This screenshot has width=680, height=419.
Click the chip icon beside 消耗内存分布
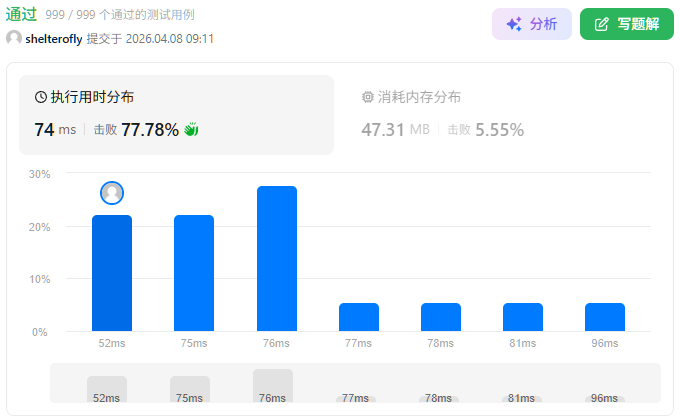(367, 97)
